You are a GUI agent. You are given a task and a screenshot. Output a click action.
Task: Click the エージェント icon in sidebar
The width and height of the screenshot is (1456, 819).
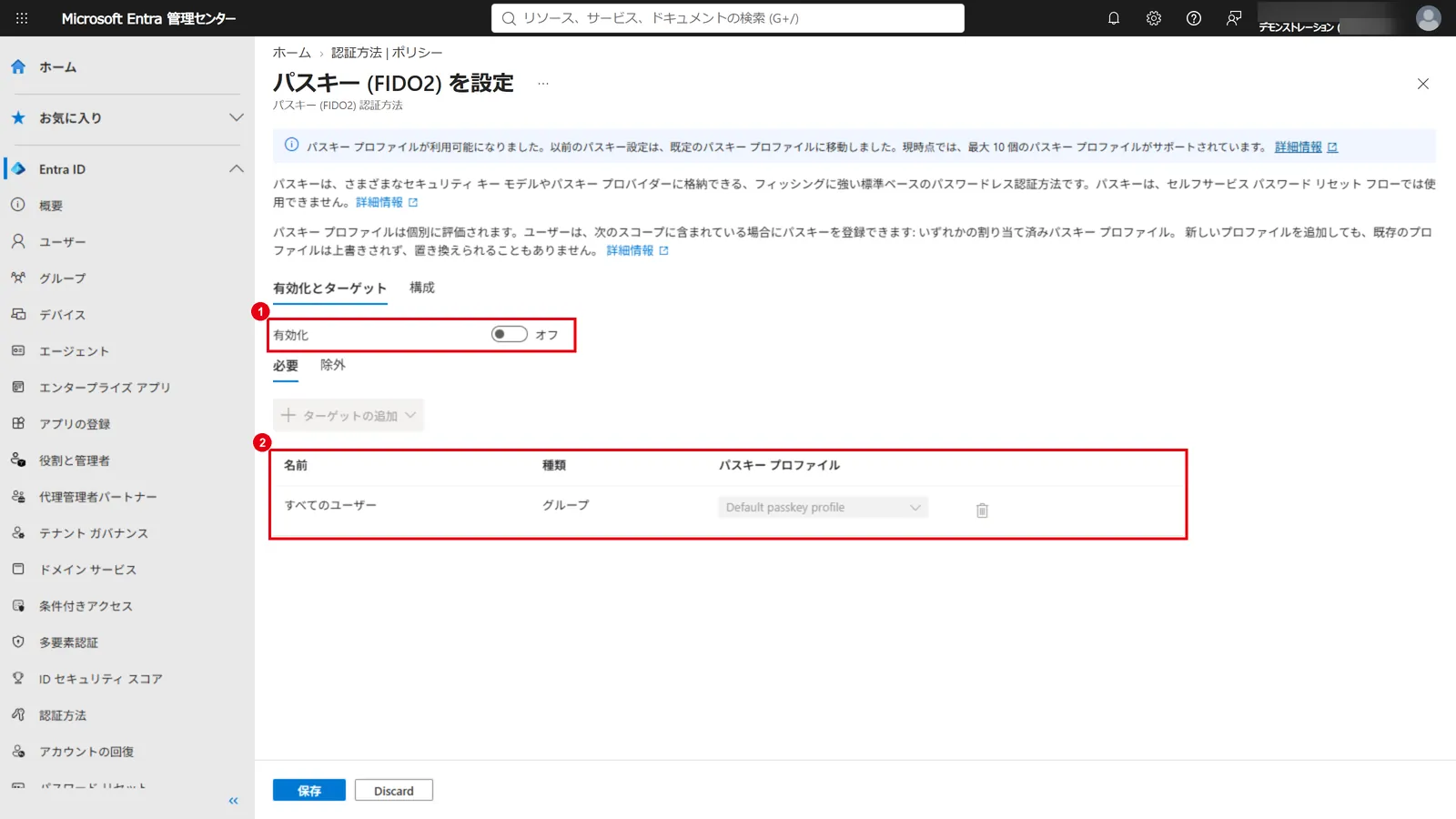(x=18, y=350)
